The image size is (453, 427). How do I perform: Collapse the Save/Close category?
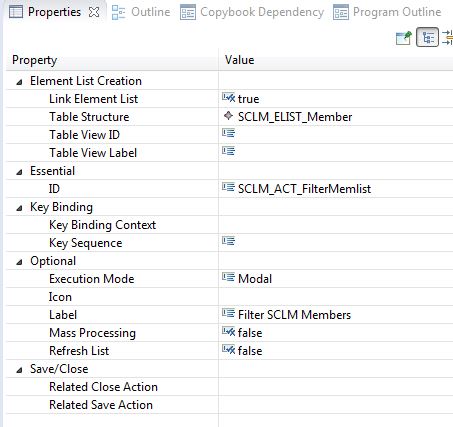pyautogui.click(x=19, y=370)
